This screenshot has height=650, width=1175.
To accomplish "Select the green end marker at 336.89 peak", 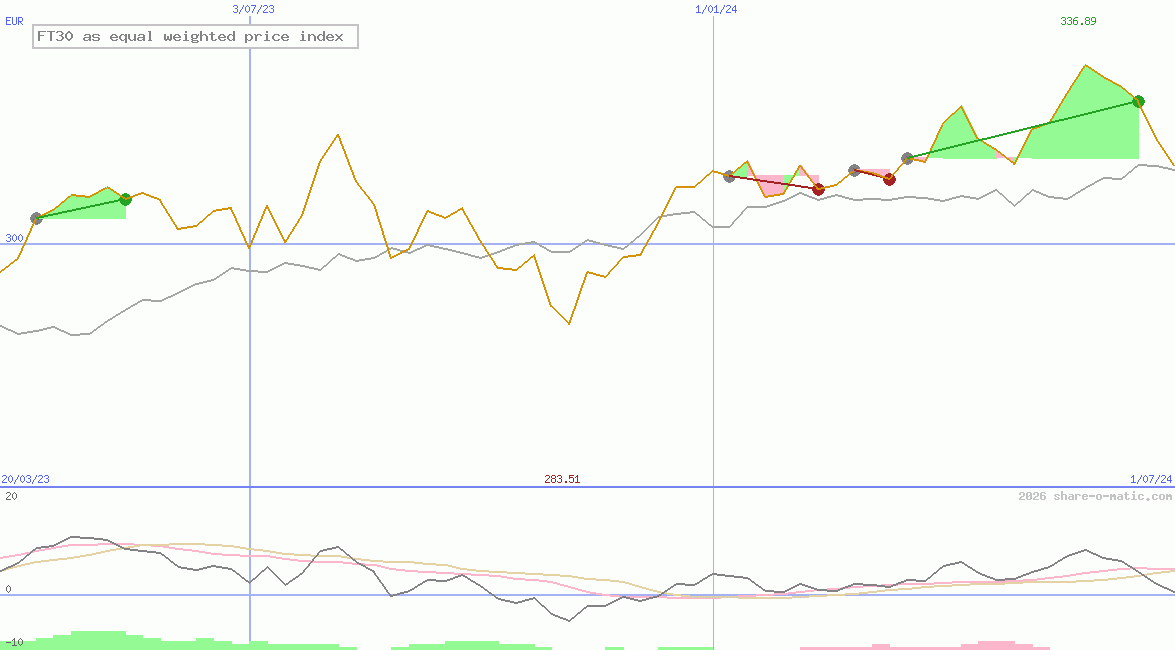I will pos(1138,100).
